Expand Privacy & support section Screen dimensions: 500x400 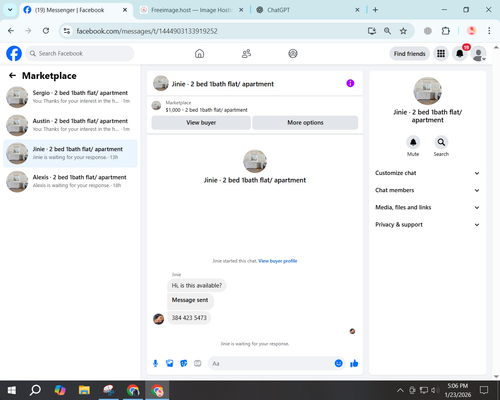[x=427, y=225]
